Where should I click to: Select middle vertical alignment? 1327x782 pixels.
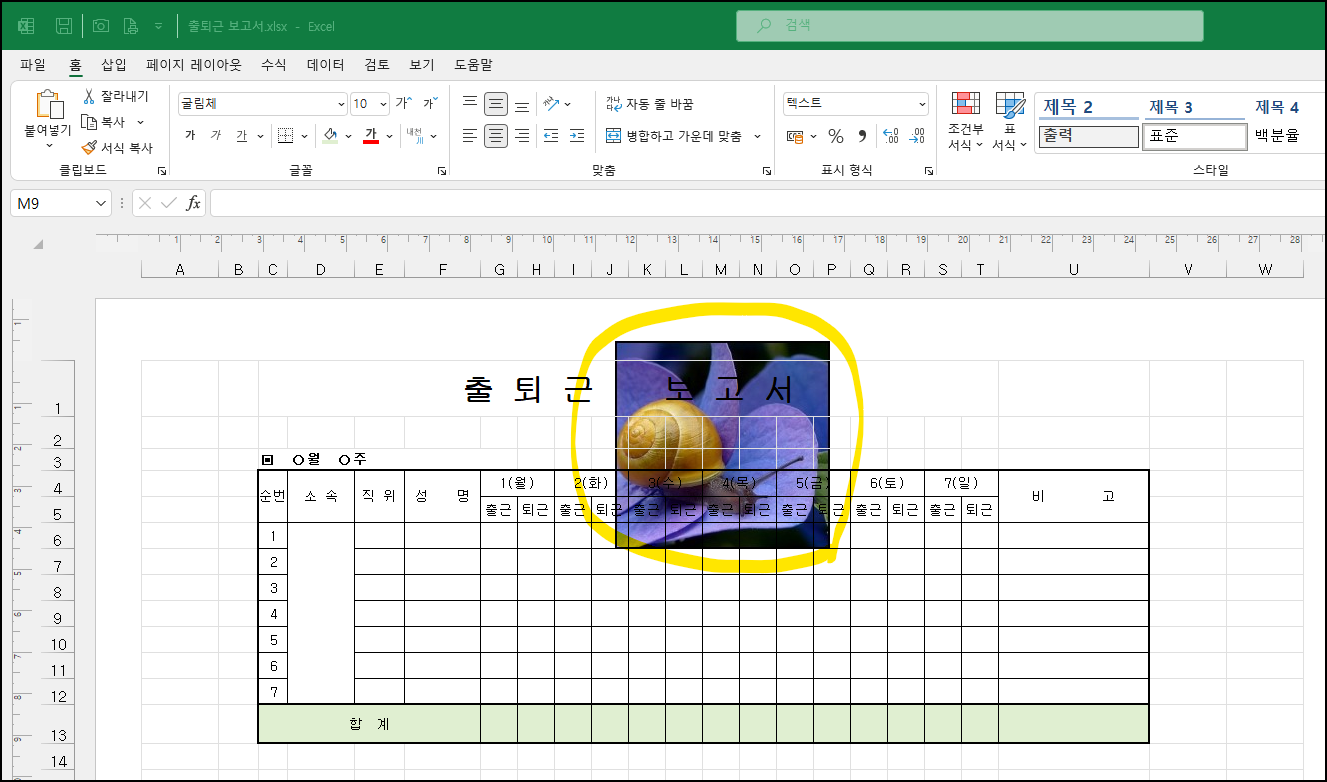click(x=496, y=103)
